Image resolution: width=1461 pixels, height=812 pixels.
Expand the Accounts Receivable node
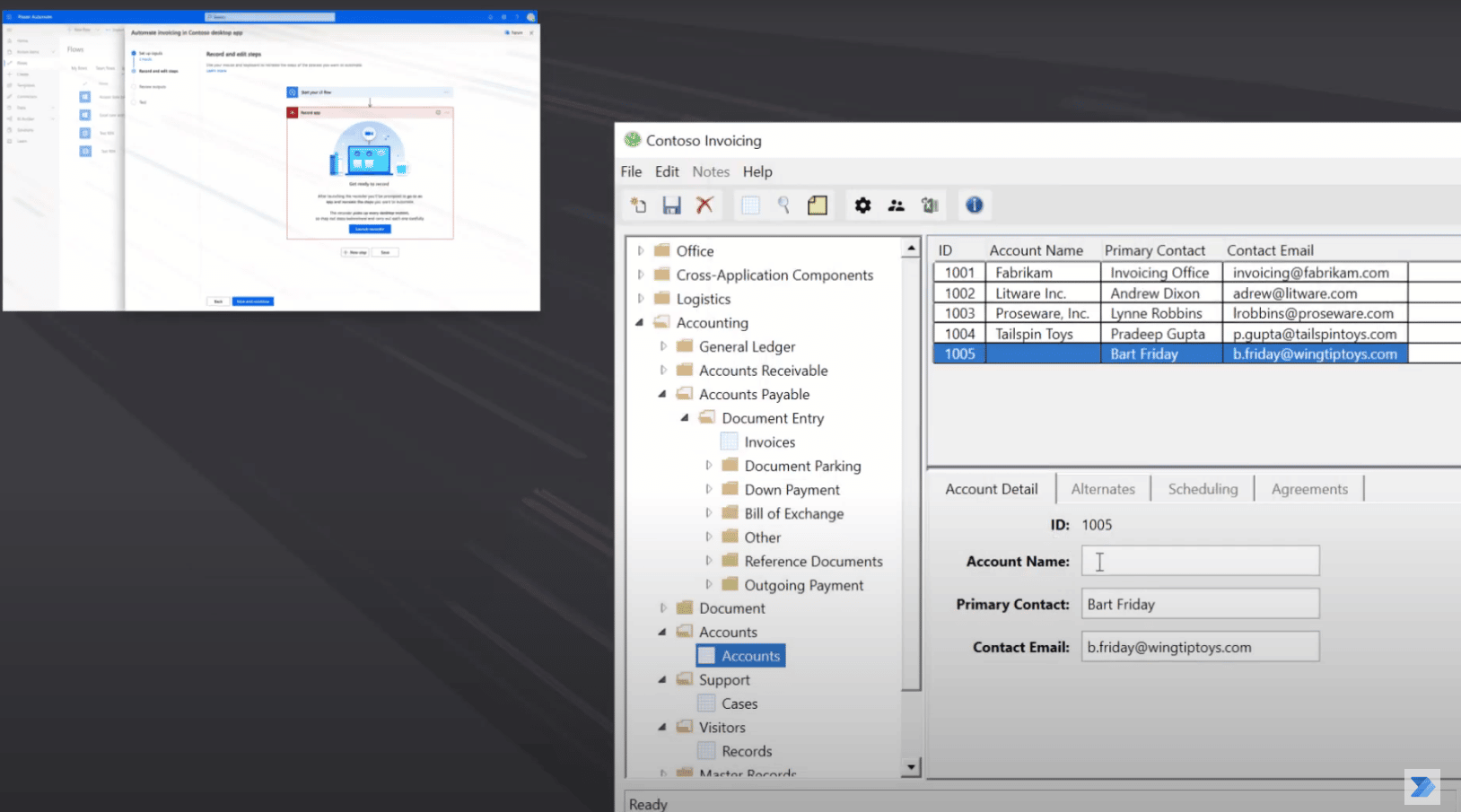click(663, 370)
